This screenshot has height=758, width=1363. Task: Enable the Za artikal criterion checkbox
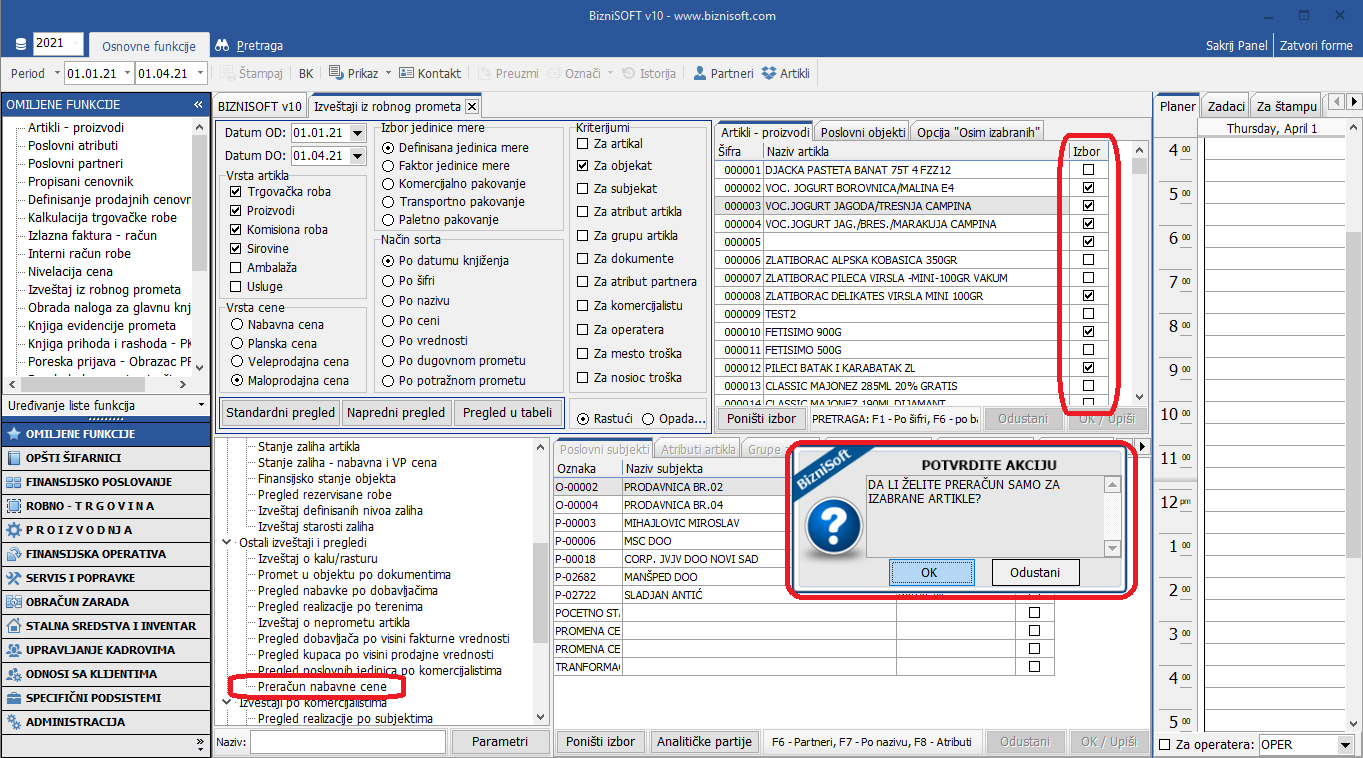[583, 144]
